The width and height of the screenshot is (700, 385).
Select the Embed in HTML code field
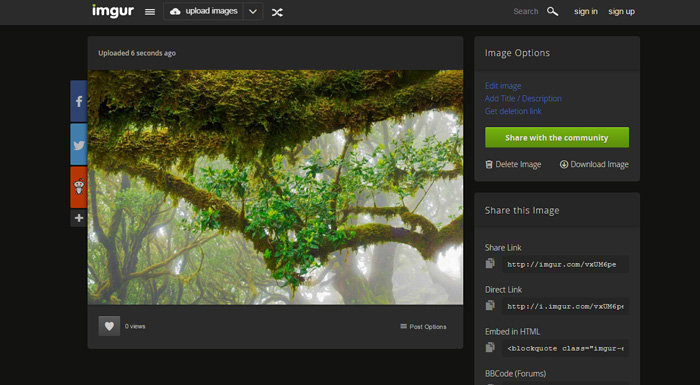click(x=565, y=348)
